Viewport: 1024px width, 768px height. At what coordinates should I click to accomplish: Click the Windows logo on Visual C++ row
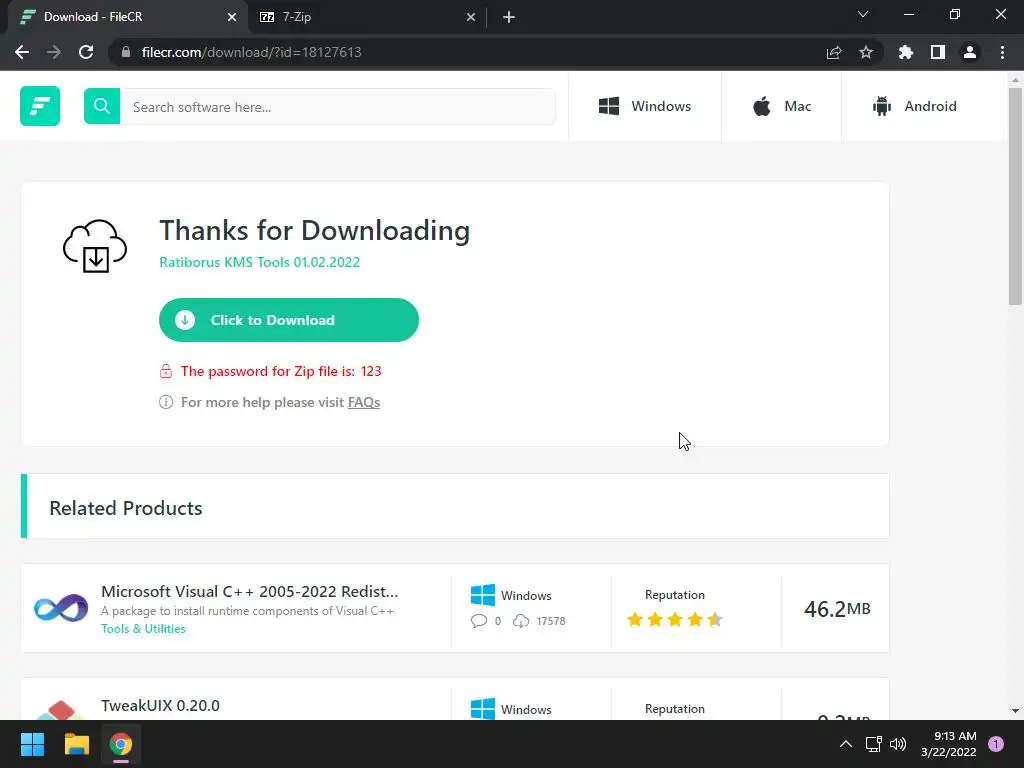483,595
